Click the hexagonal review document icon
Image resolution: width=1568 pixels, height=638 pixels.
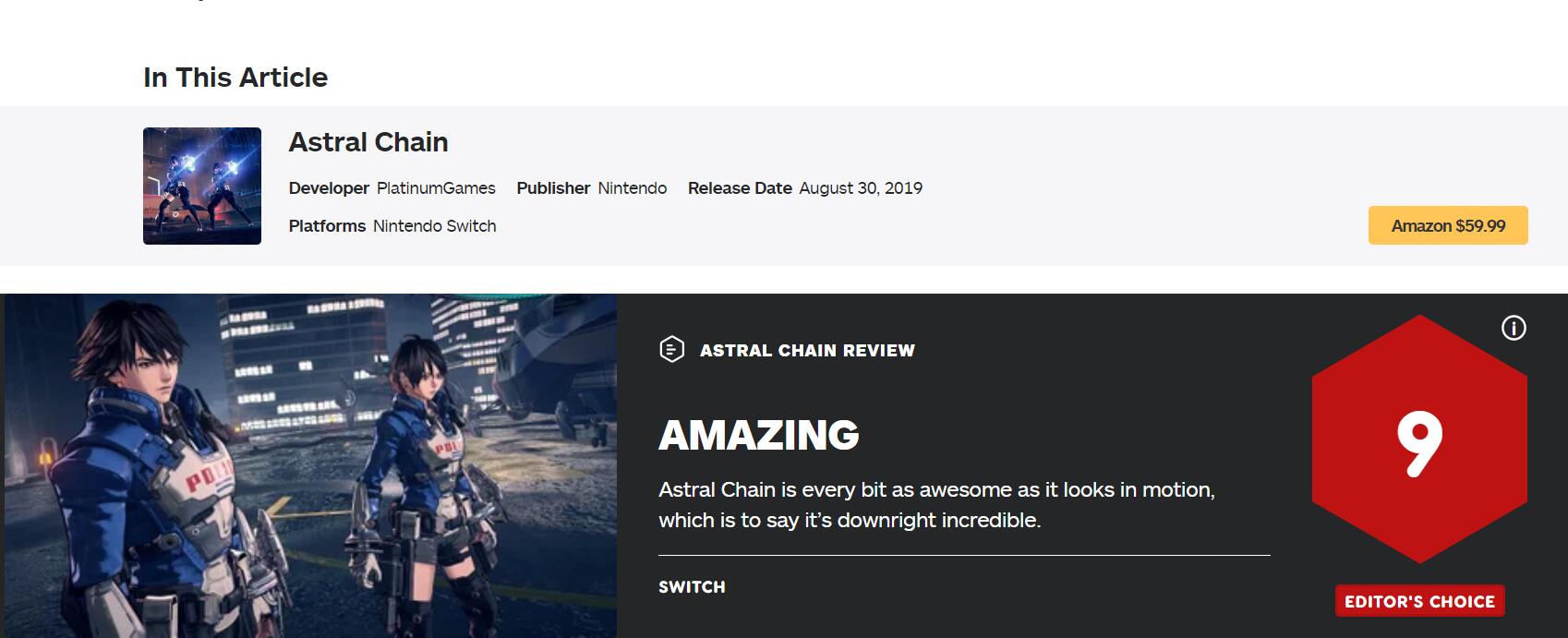coord(671,349)
